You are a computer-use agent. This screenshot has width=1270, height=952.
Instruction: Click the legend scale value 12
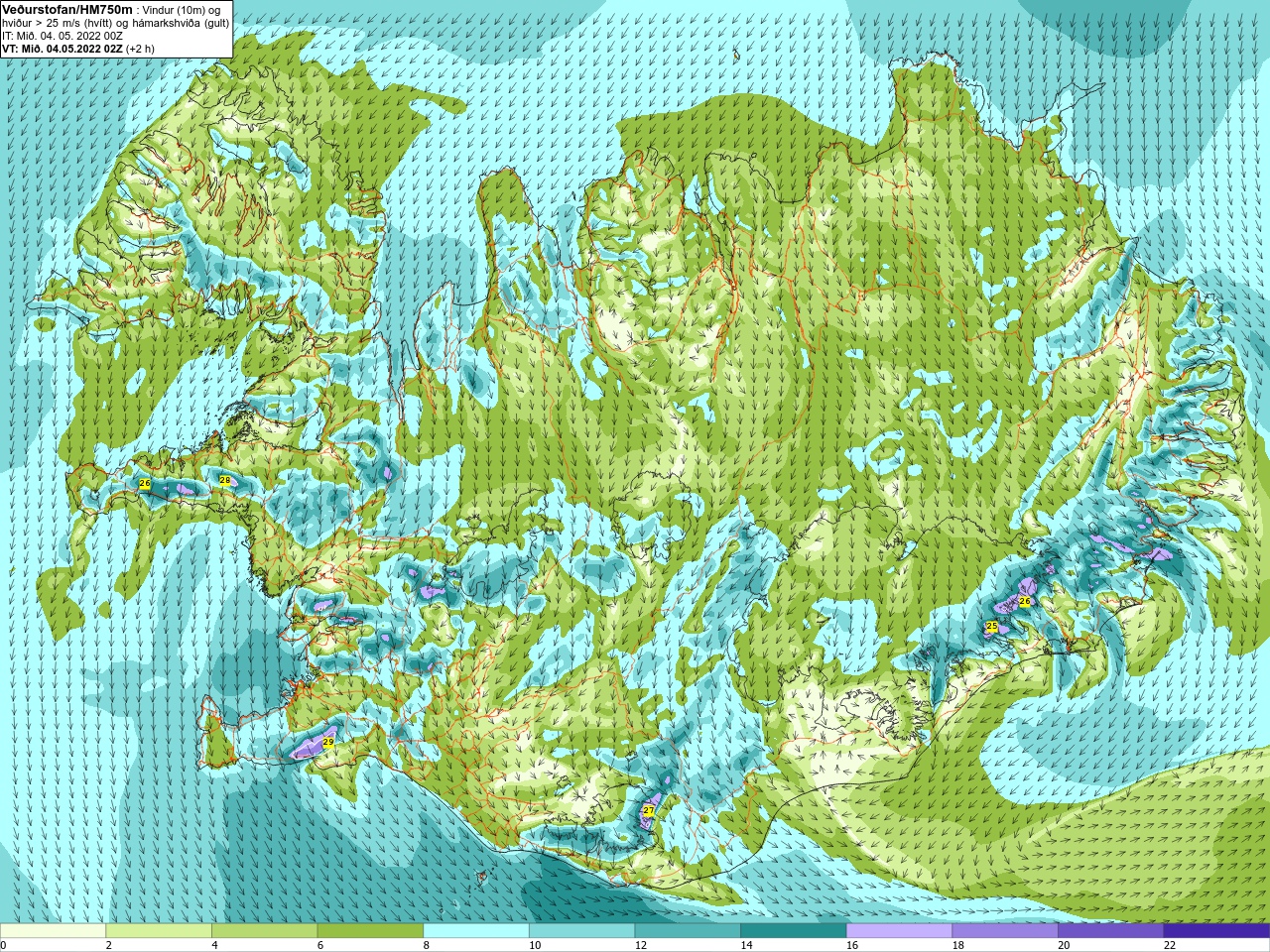641,945
